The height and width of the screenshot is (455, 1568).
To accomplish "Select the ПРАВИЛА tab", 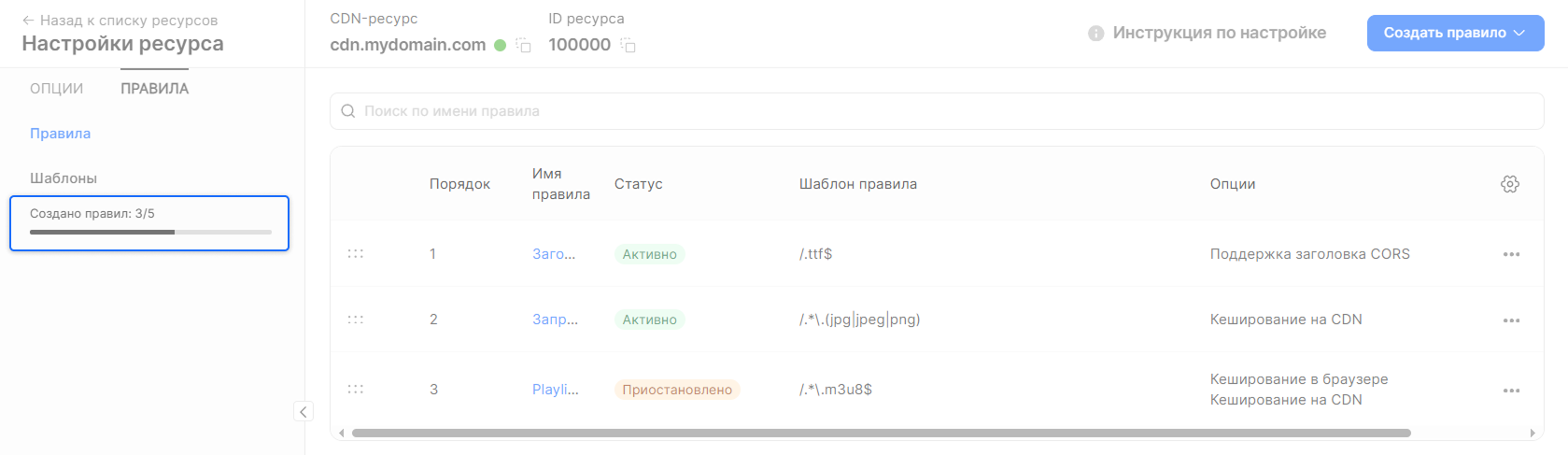I will pyautogui.click(x=154, y=89).
